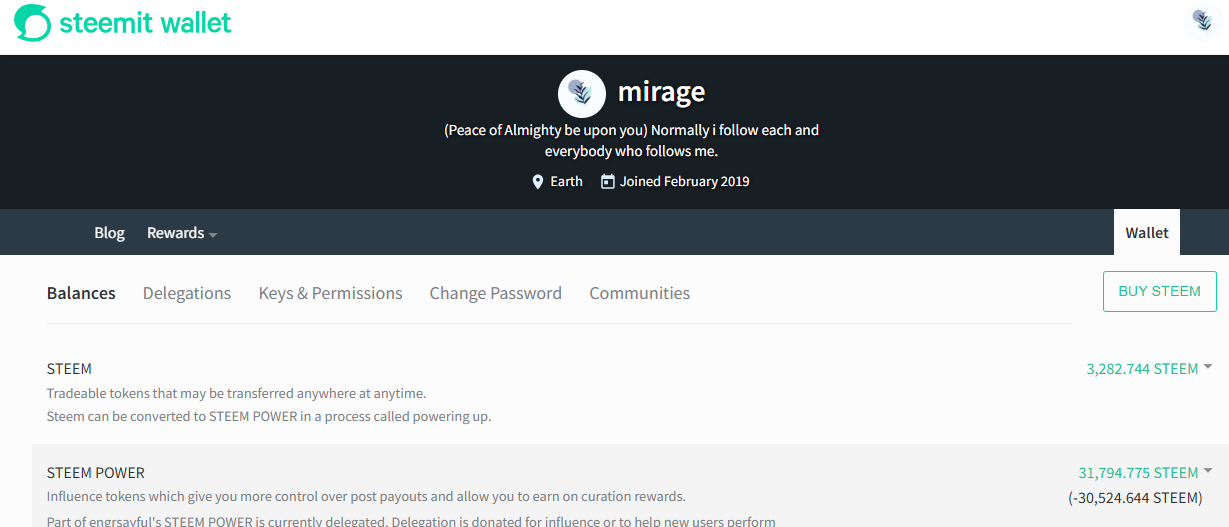Click the 'Steem can be converted' description line
The height and width of the screenshot is (527, 1229).
pos(269,416)
